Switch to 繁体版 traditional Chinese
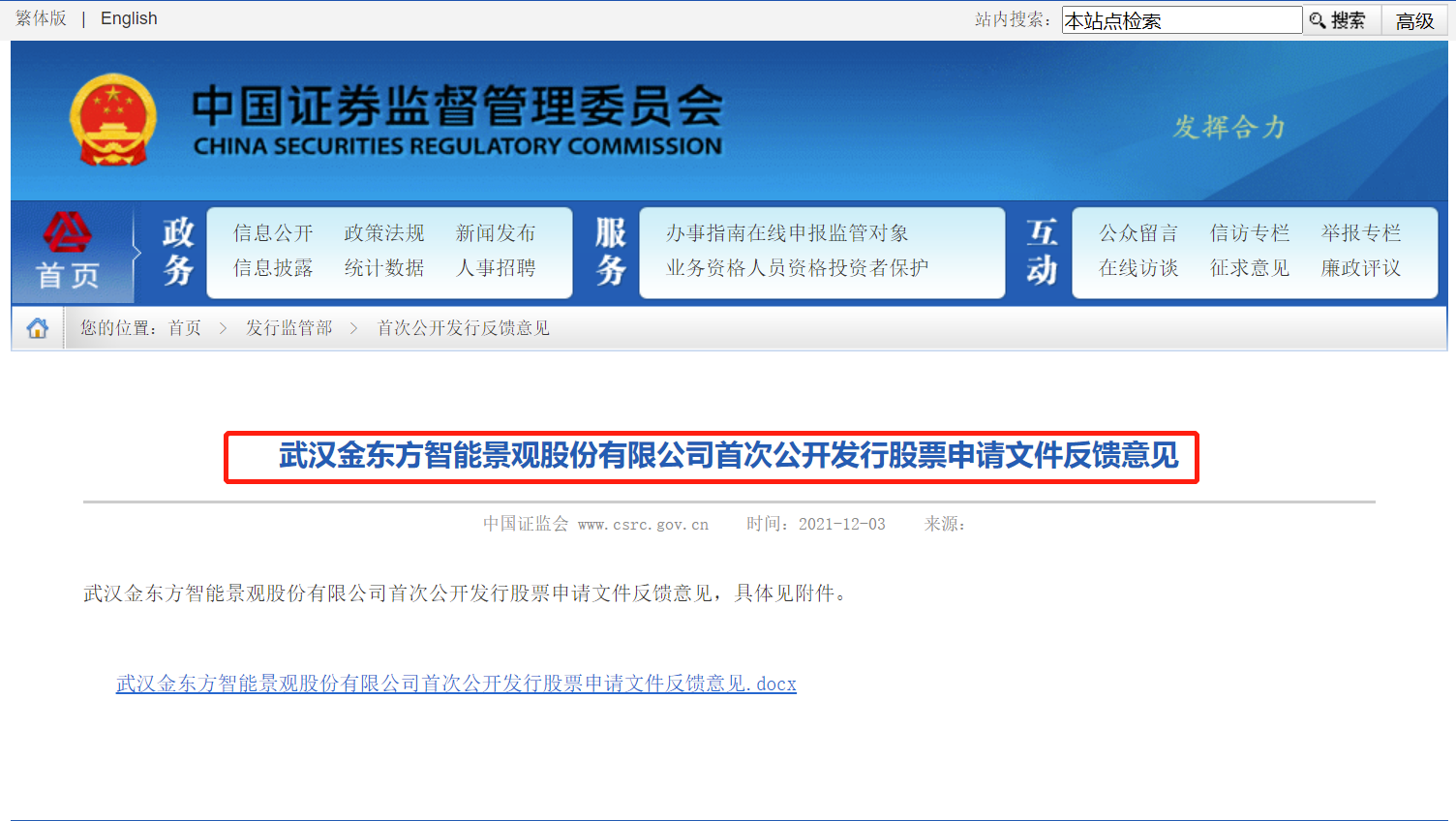1456x821 pixels. pyautogui.click(x=41, y=18)
